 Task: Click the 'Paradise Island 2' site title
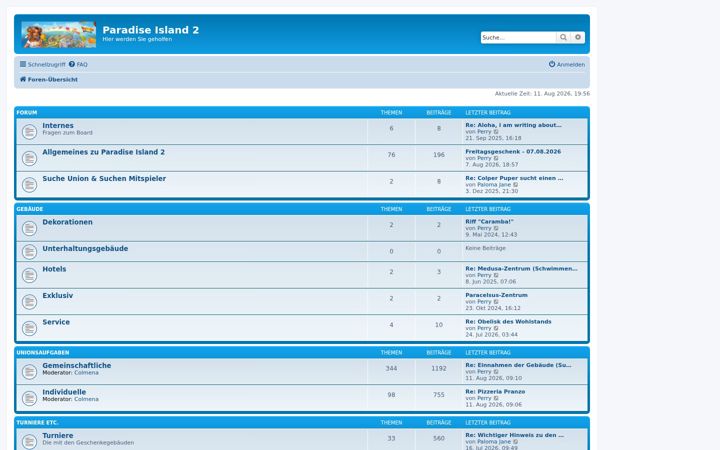(151, 30)
